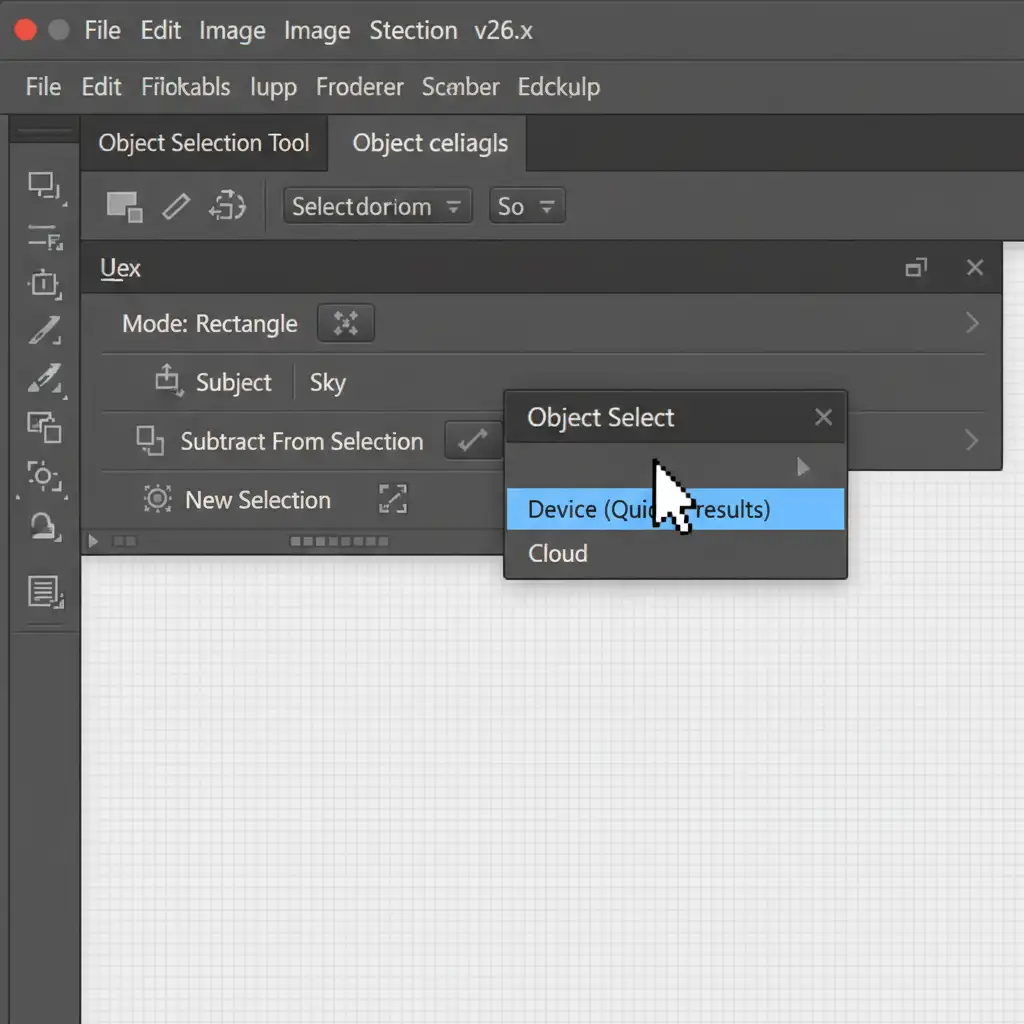Expand the Mode row chevron at right
Viewport: 1024px width, 1024px height.
tap(971, 323)
